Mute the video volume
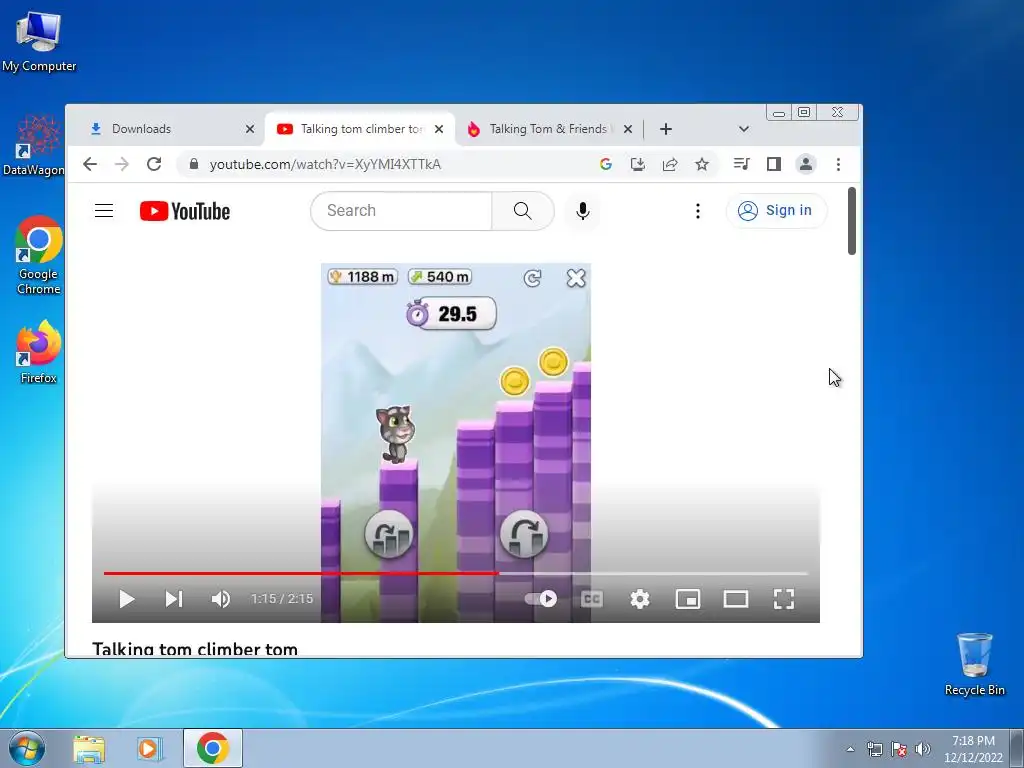The width and height of the screenshot is (1024, 768). (x=220, y=599)
